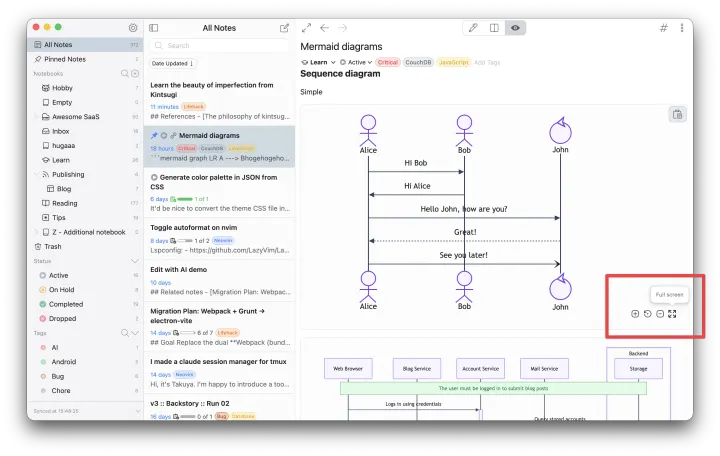Image resolution: width=720 pixels, height=456 pixels.
Task: Open the Inbox notebook
Action: [x=85, y=131]
